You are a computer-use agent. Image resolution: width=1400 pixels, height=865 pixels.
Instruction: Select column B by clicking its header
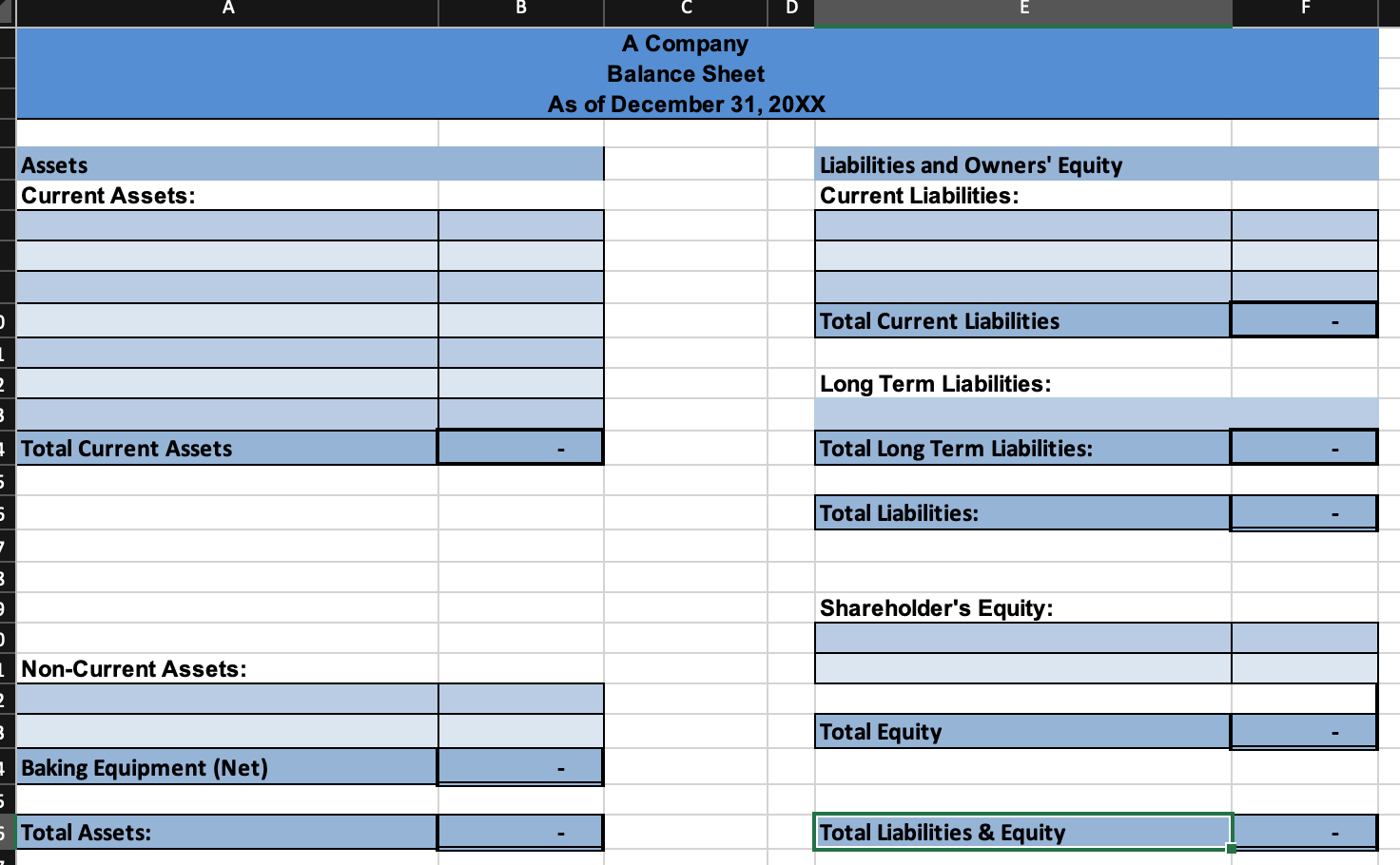coord(519,12)
